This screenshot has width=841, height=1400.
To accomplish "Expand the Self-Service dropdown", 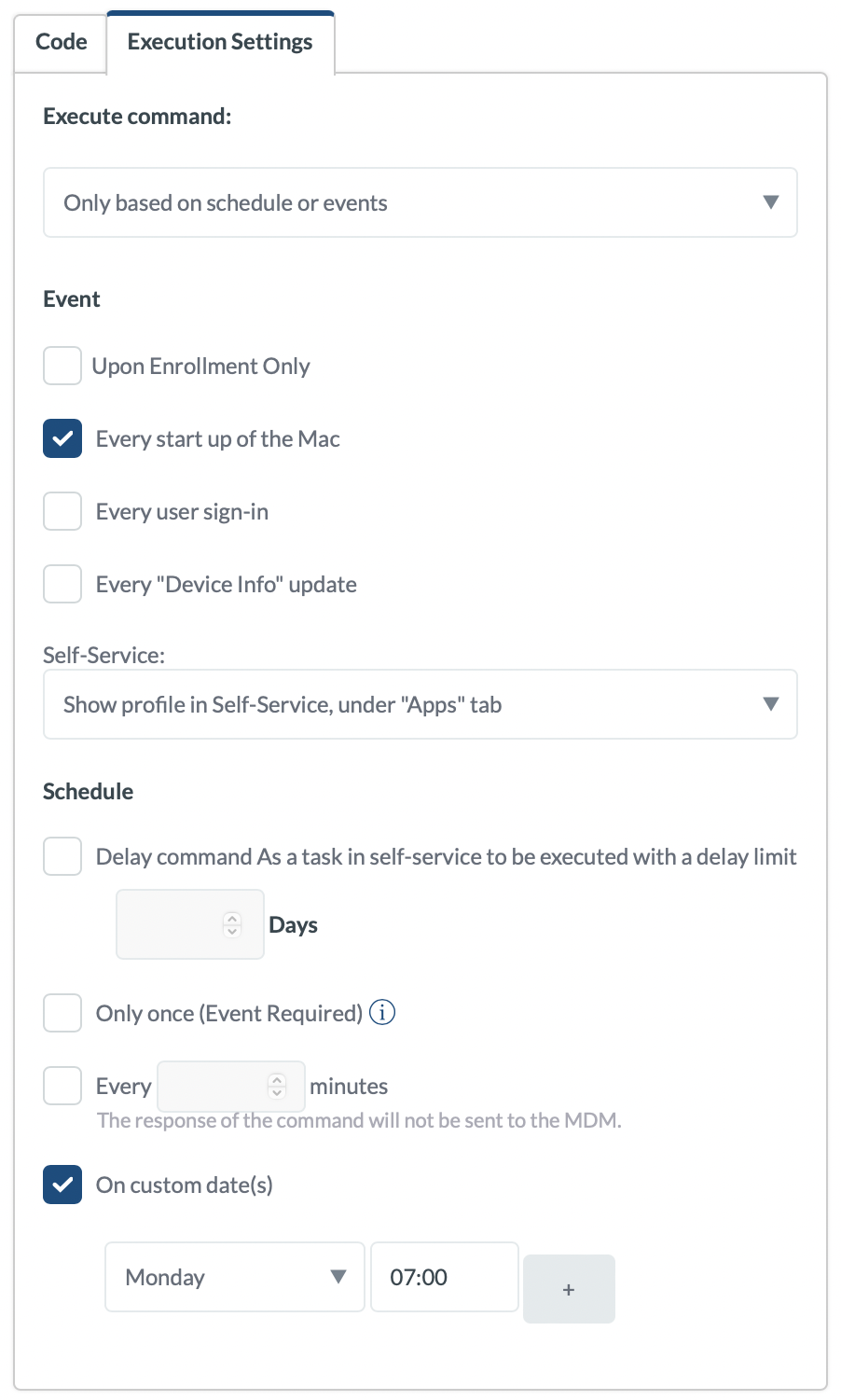I will (420, 704).
